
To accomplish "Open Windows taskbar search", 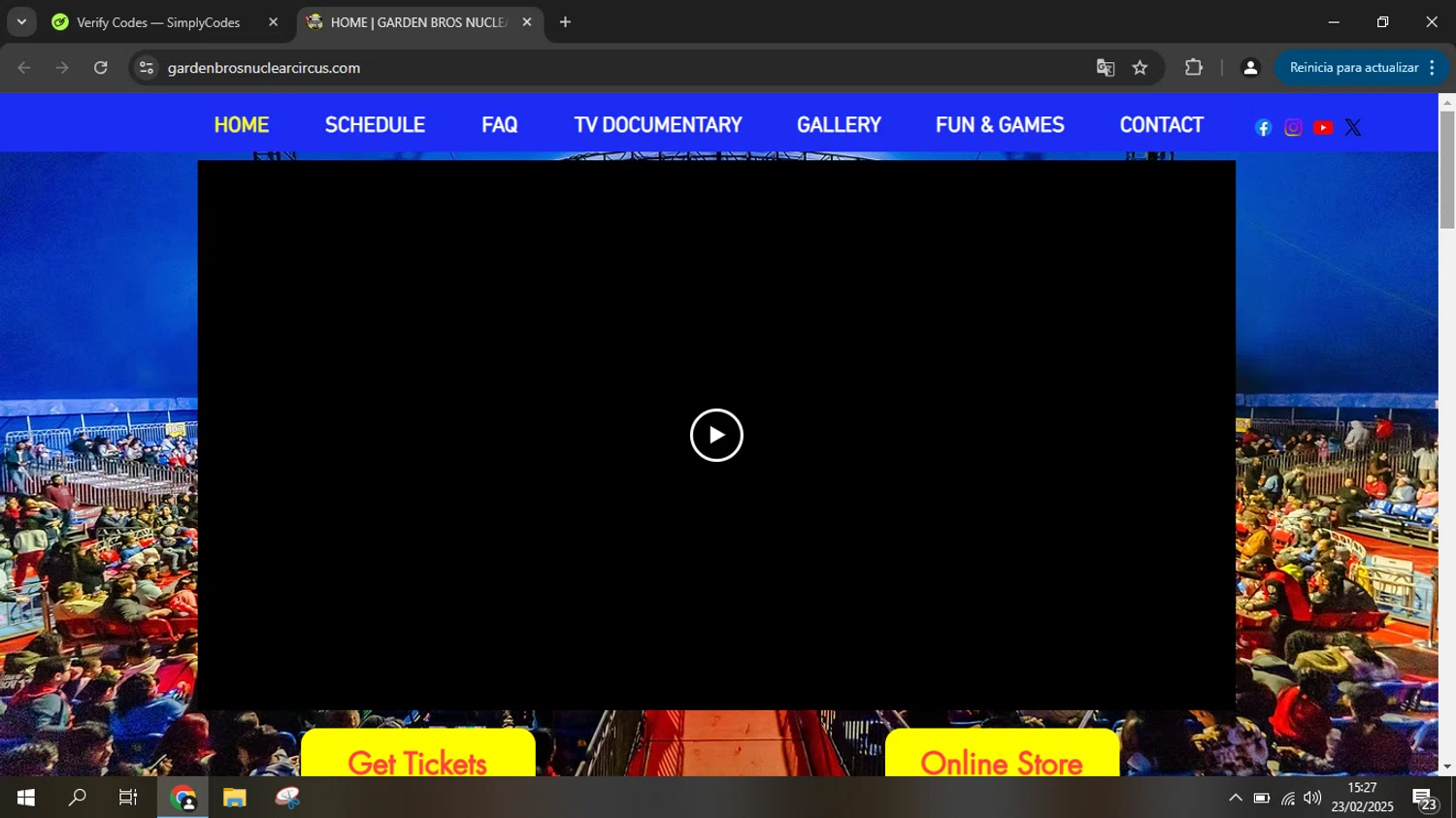I will [x=77, y=798].
